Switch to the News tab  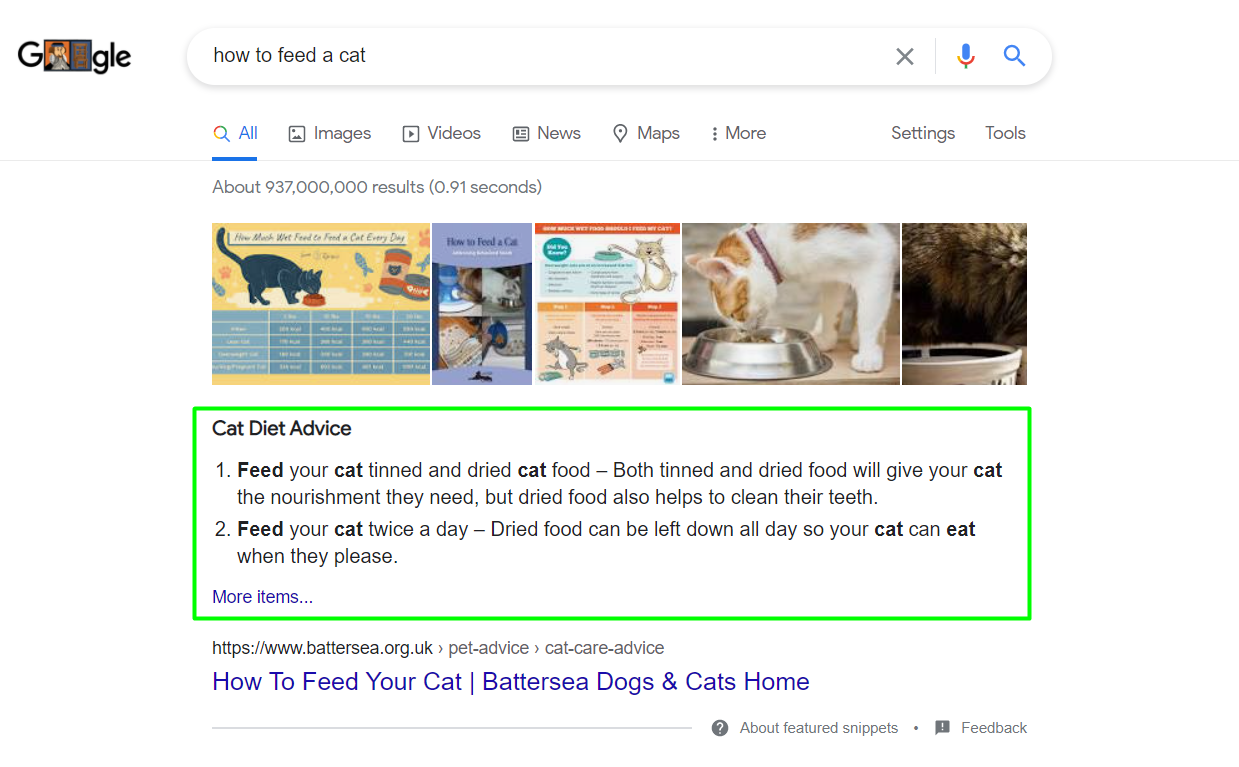tap(546, 133)
